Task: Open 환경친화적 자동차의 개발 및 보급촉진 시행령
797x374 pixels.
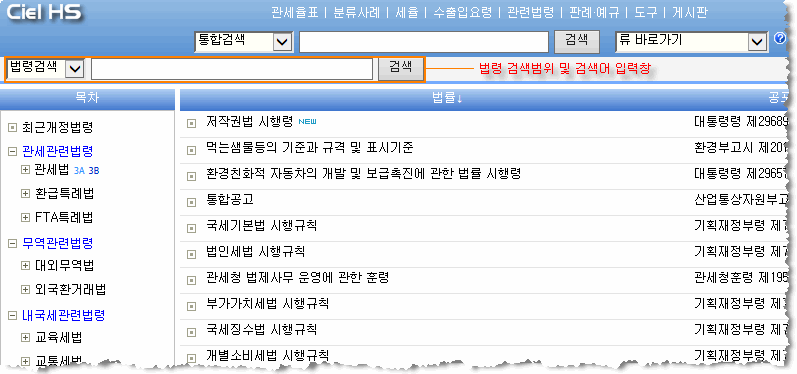Action: coord(363,174)
